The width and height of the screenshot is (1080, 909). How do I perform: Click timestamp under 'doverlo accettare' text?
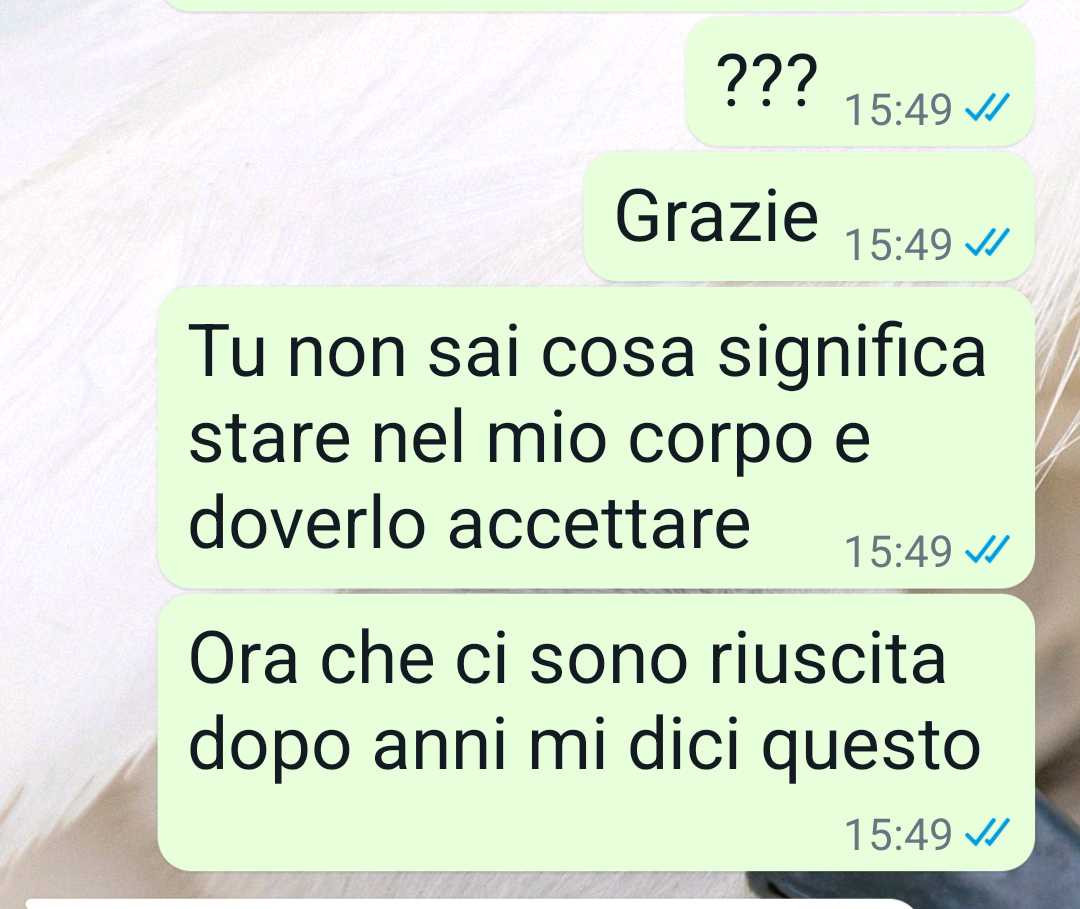coord(899,552)
